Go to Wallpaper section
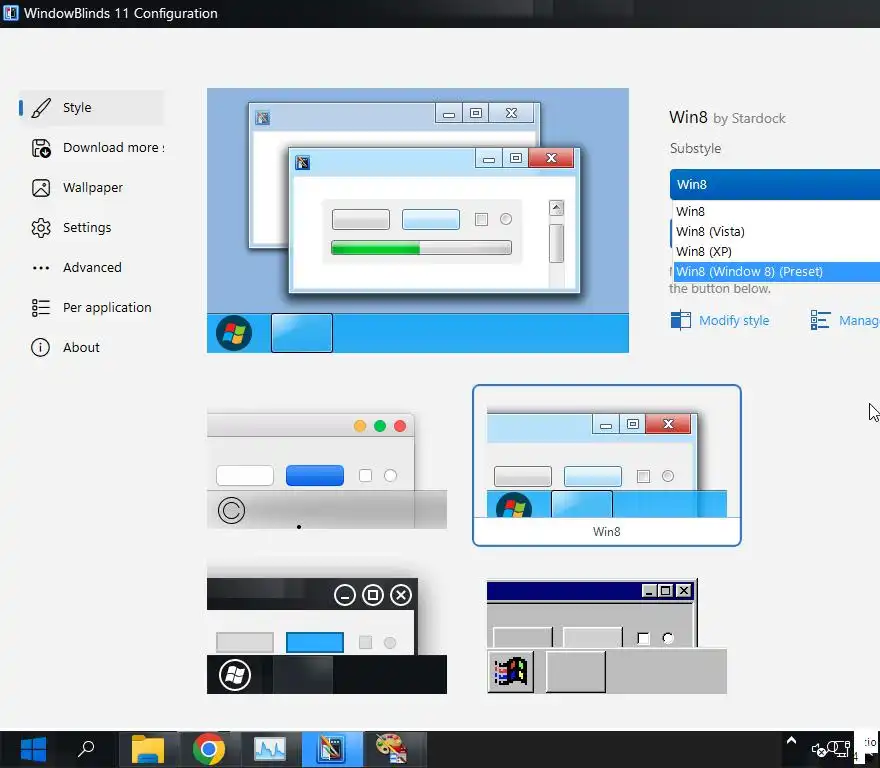 point(91,188)
